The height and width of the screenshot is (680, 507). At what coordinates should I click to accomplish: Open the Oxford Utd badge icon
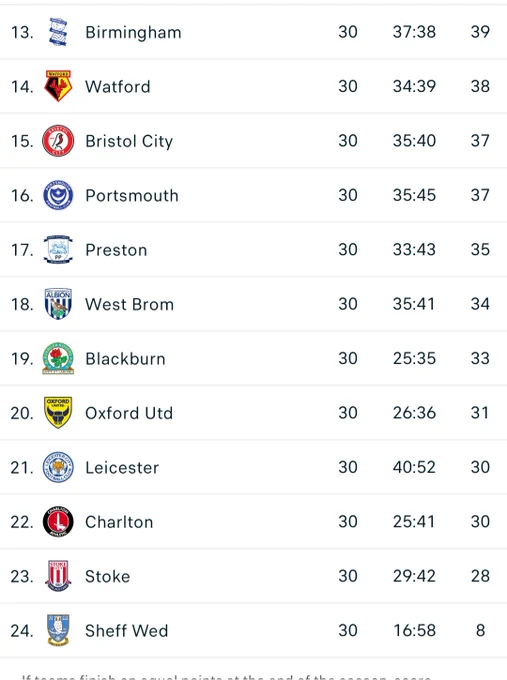(58, 412)
